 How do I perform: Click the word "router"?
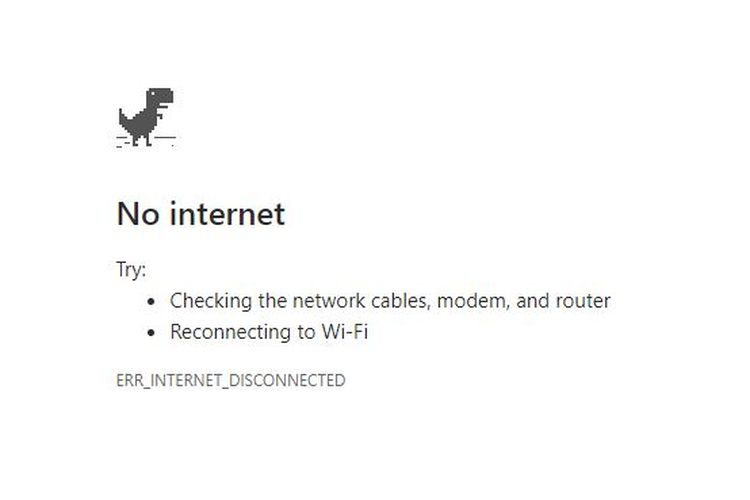click(x=583, y=301)
